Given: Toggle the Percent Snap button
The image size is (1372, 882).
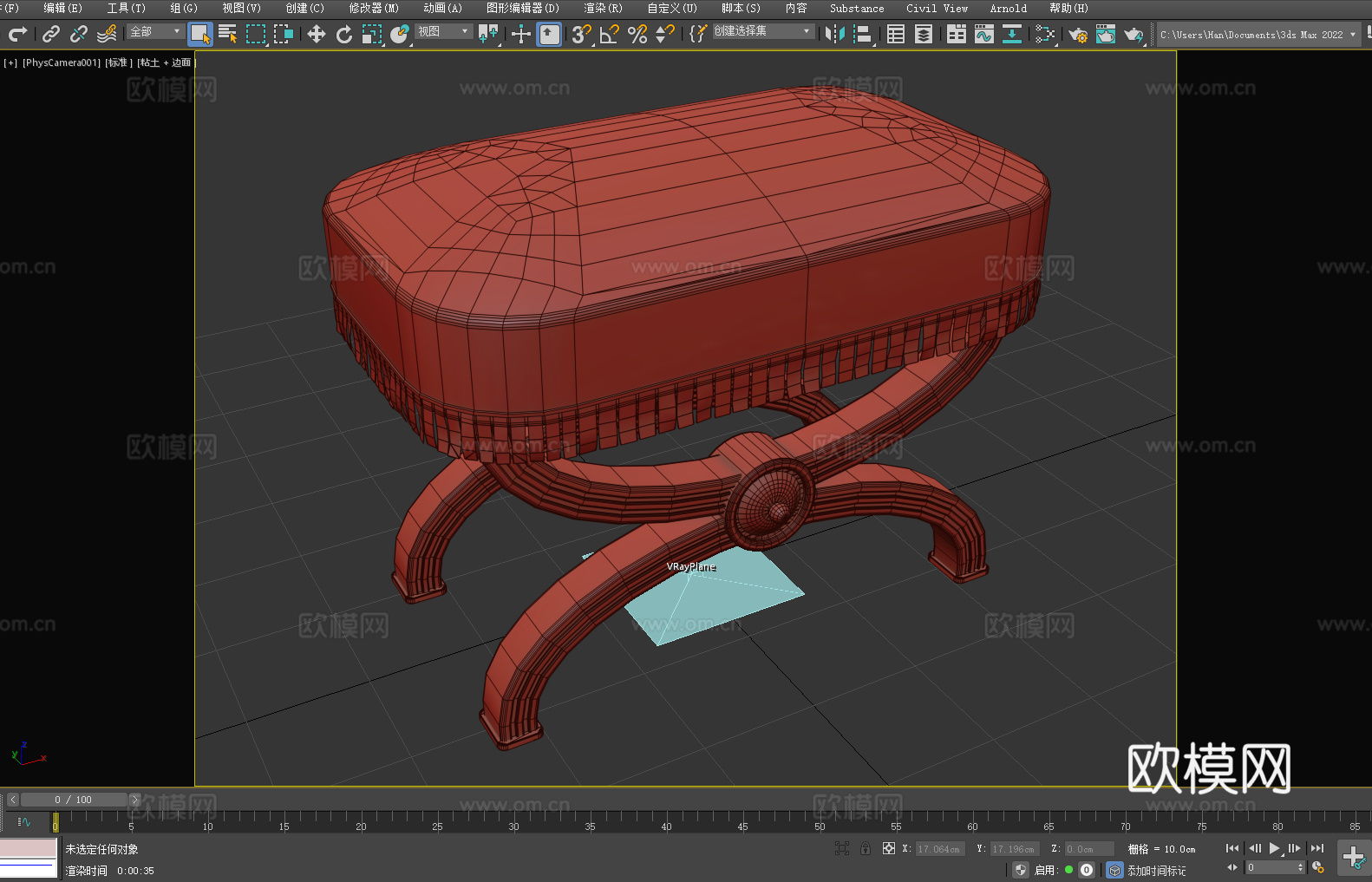Looking at the screenshot, I should [x=637, y=34].
